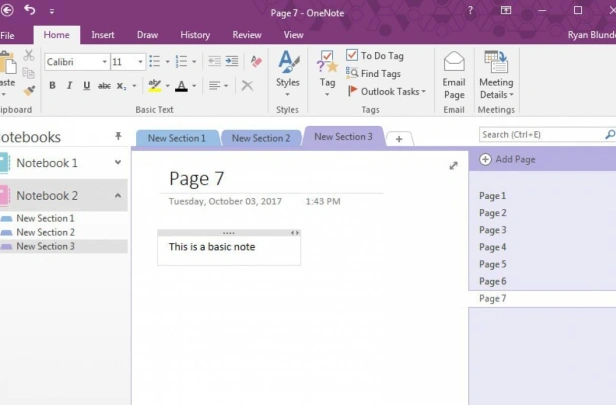Toggle full page view arrow
Viewport: 616px width, 405px height.
point(453,165)
